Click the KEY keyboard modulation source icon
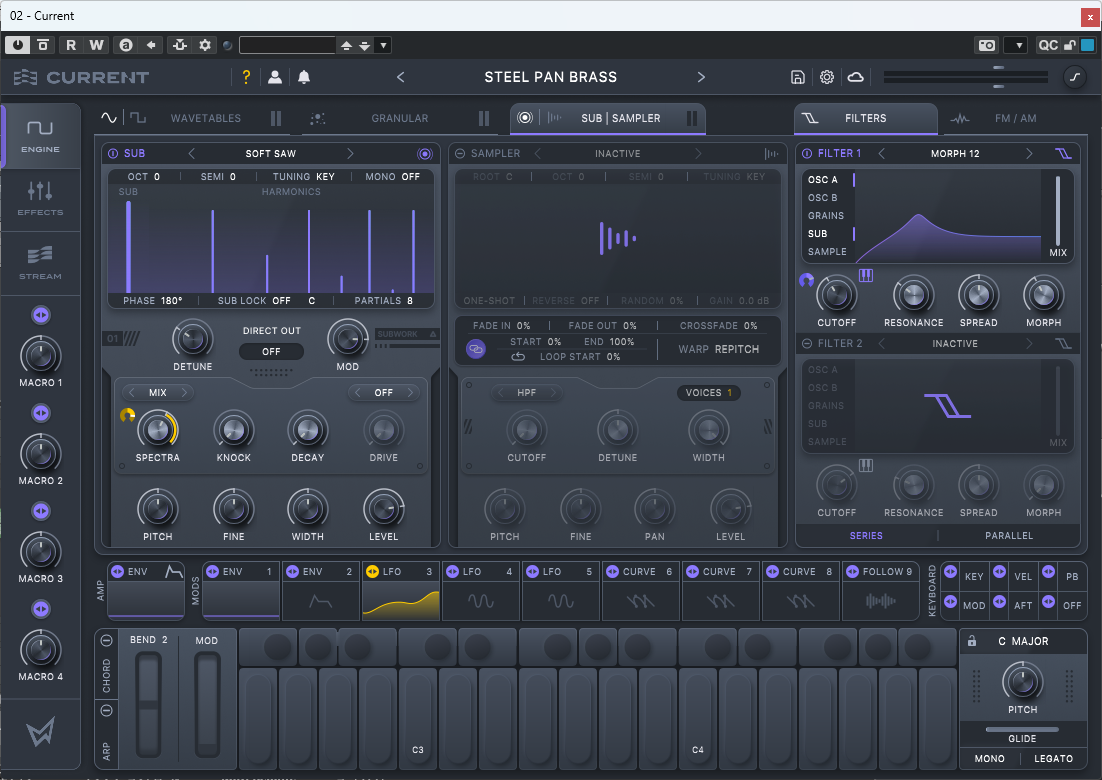 click(950, 572)
